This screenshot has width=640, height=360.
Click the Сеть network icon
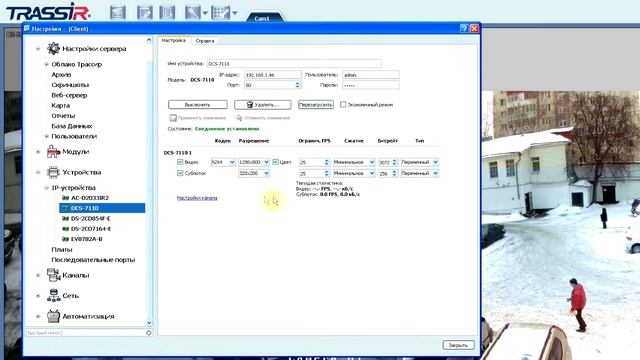pos(53,296)
